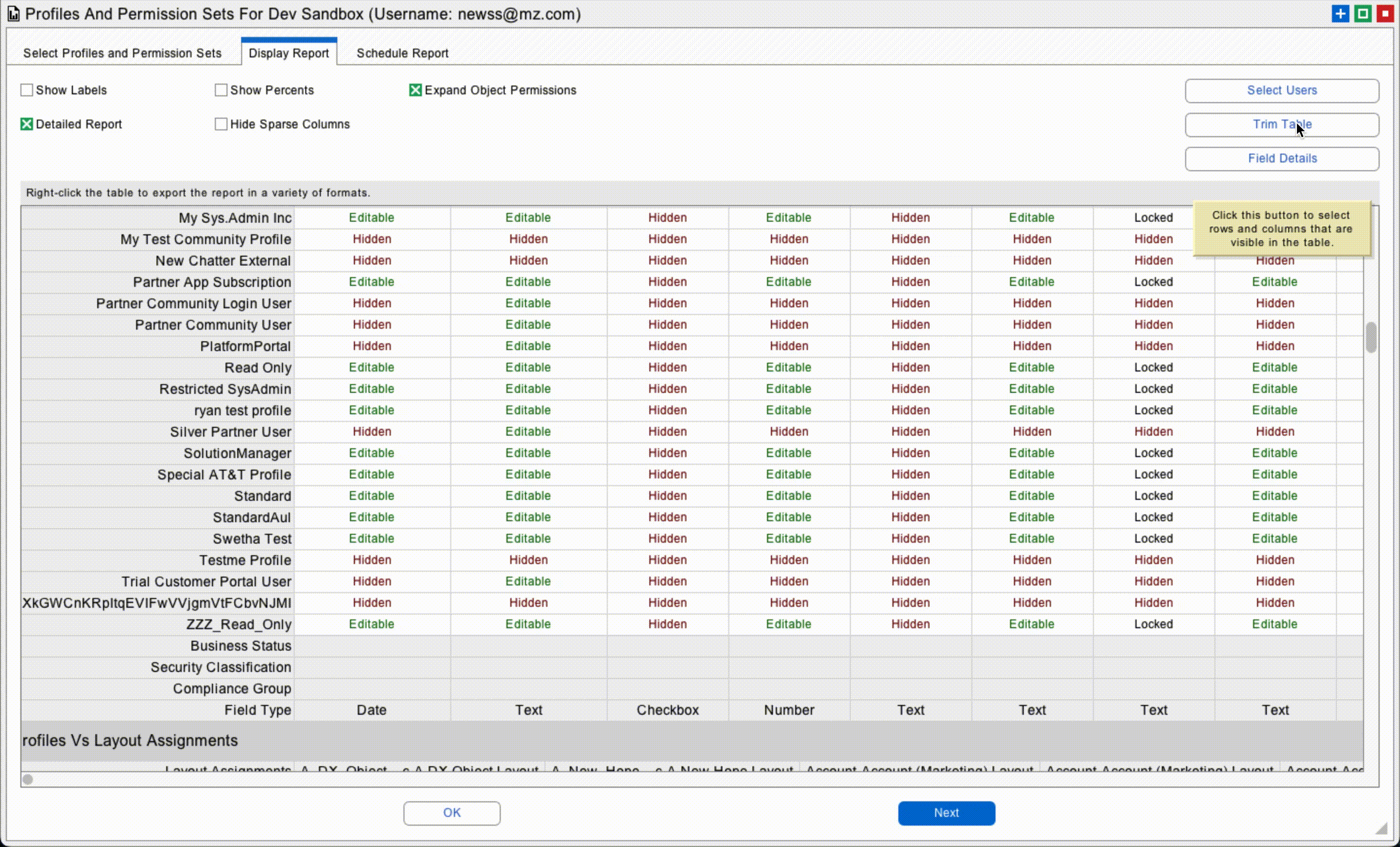Click Locked cell in Restricted SysAdmin row
This screenshot has height=847, width=1400.
click(x=1154, y=389)
